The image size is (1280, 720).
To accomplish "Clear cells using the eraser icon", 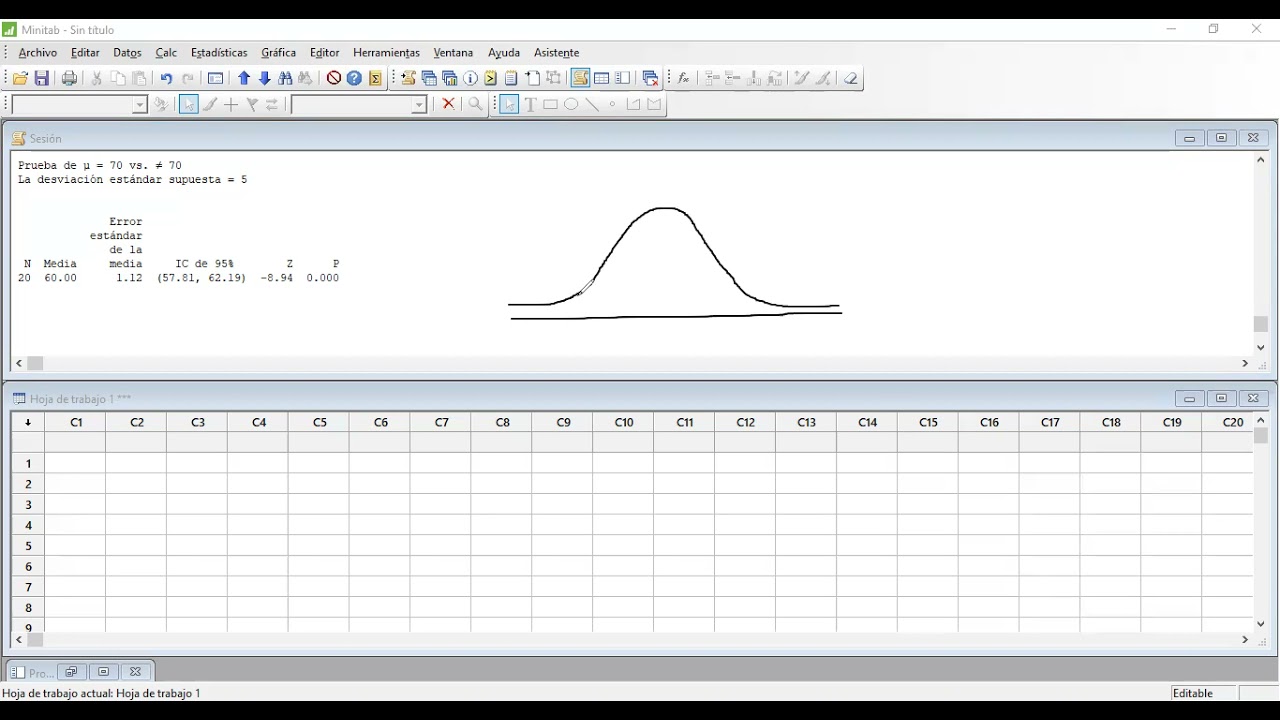I will click(x=851, y=78).
